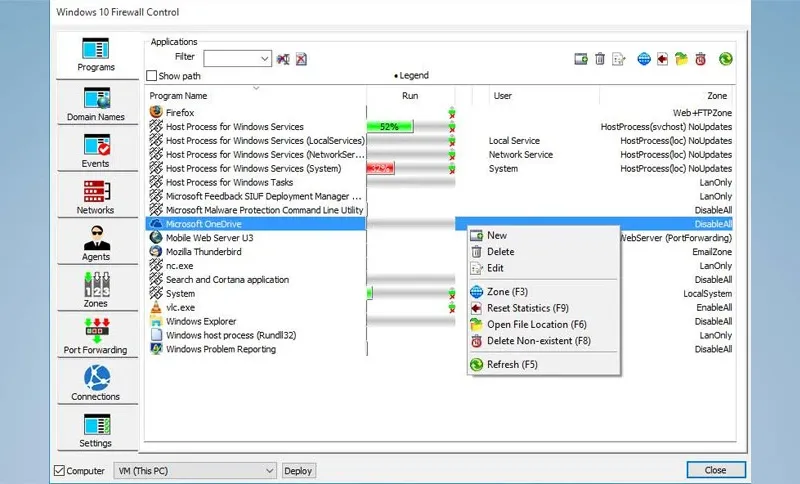Click the Program Name column header
The height and width of the screenshot is (484, 800).
[x=256, y=95]
